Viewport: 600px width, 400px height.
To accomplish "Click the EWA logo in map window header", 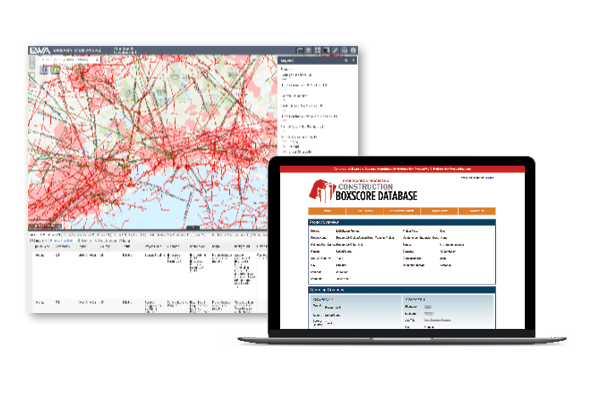I will pyautogui.click(x=40, y=51).
